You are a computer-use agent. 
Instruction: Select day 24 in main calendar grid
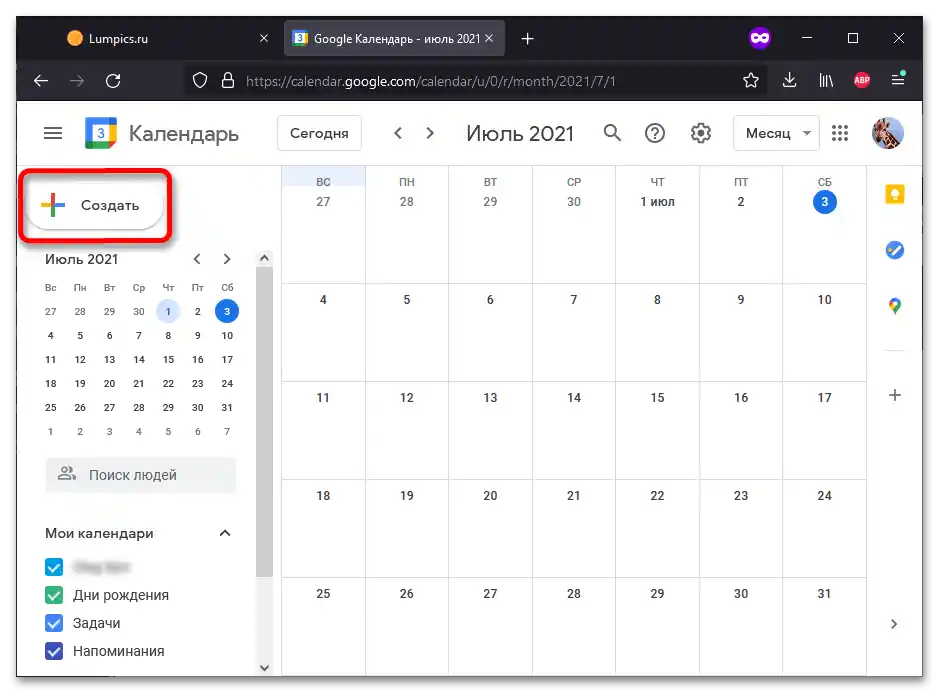click(824, 496)
